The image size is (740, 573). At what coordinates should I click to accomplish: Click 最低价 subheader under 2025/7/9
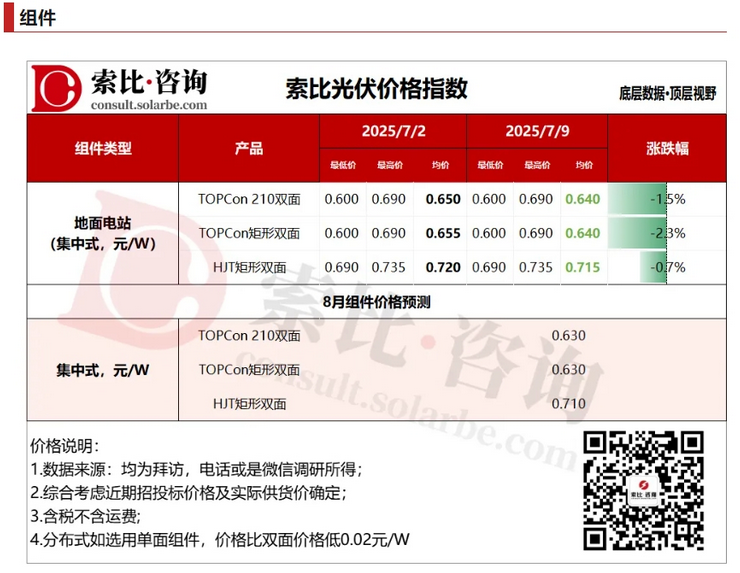click(490, 165)
